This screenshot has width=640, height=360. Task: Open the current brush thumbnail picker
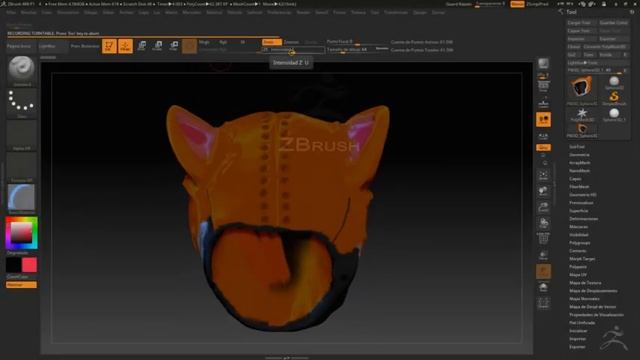tap(22, 70)
